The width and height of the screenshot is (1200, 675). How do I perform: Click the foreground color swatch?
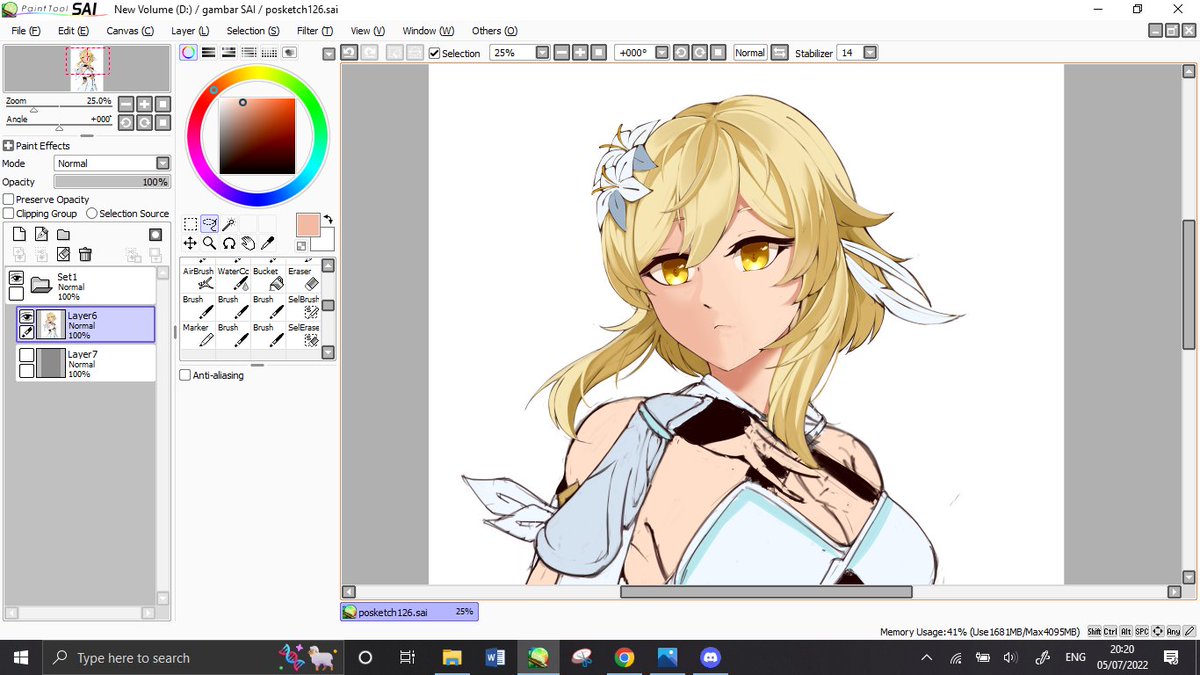tap(307, 225)
